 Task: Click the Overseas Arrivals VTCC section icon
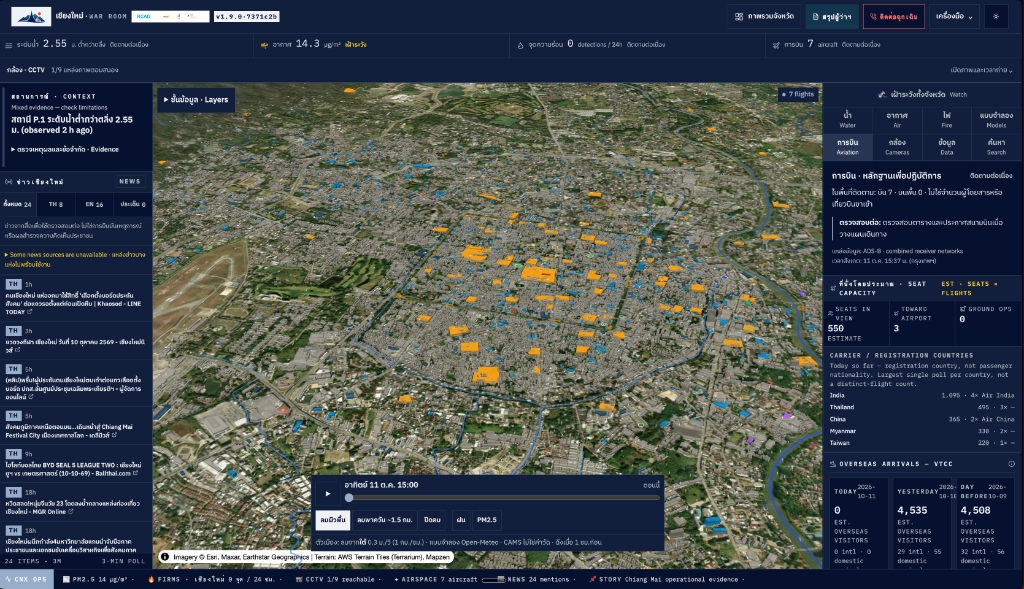click(833, 464)
